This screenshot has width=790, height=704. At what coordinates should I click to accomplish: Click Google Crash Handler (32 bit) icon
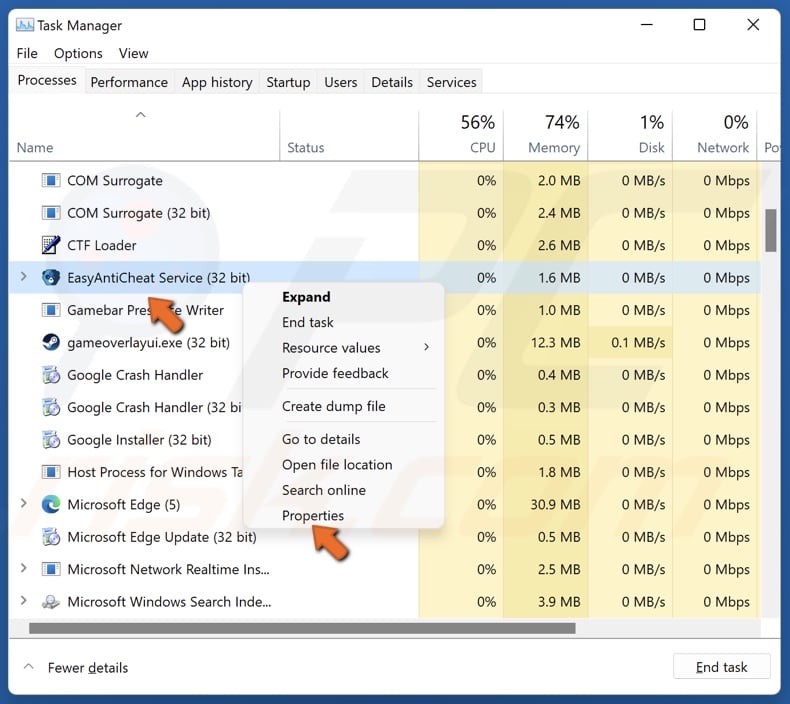(x=50, y=407)
